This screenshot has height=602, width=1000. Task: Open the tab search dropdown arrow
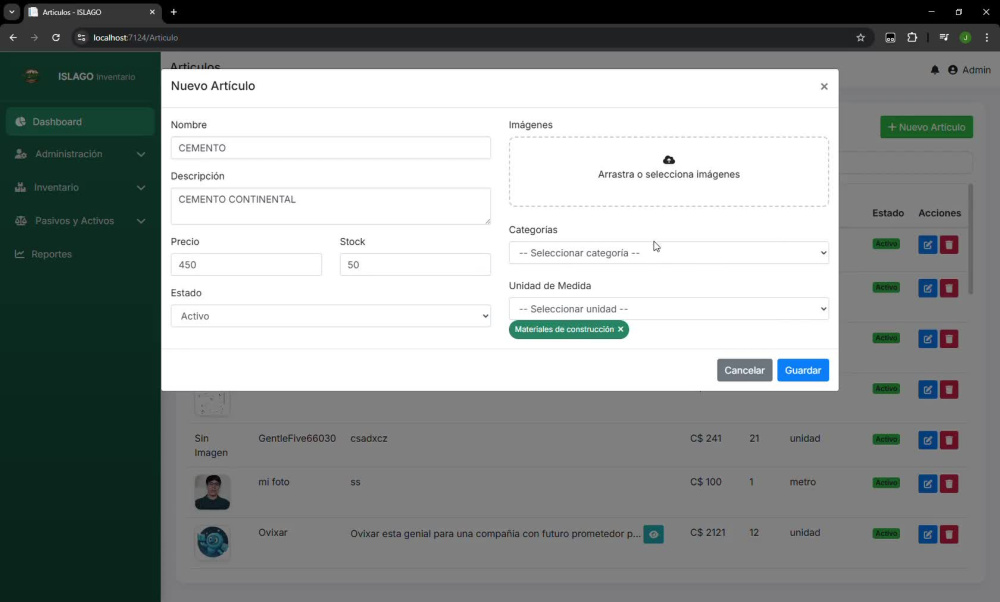(11, 12)
